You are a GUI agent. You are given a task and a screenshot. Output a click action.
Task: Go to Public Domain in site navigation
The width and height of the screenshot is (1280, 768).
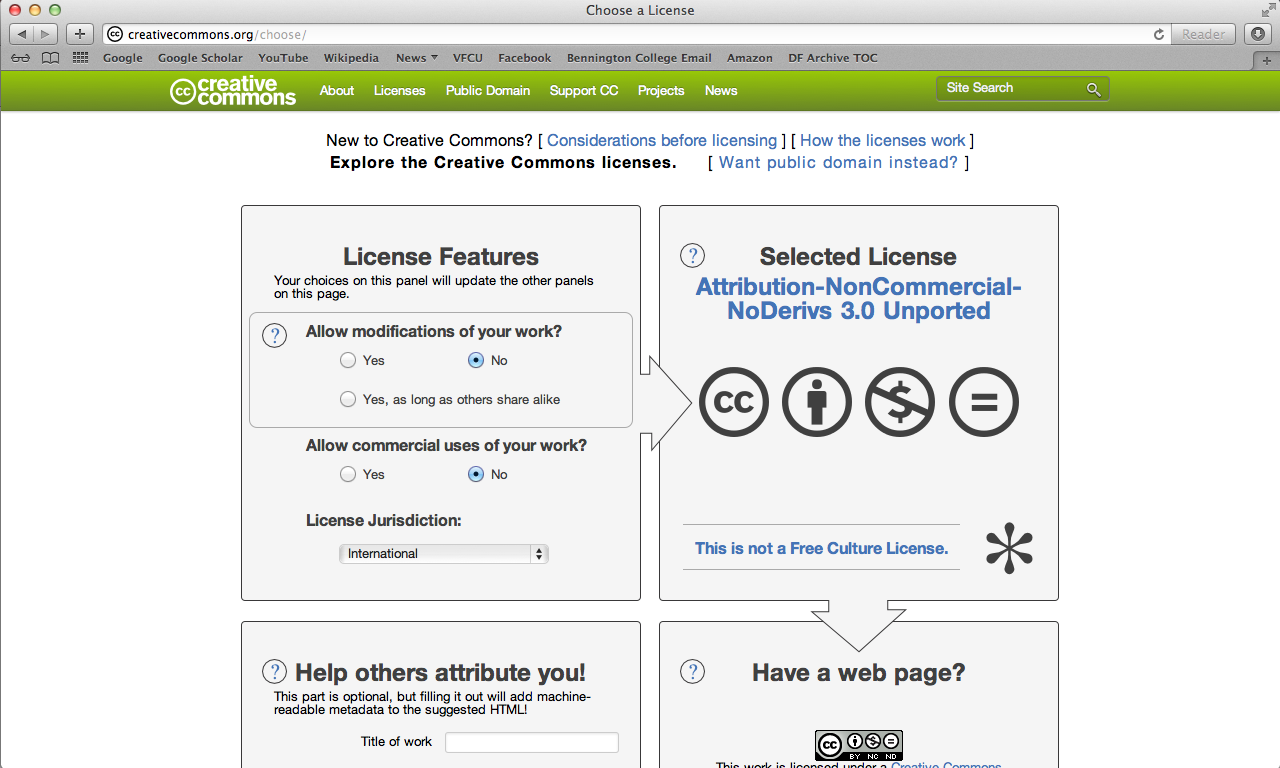(x=487, y=91)
